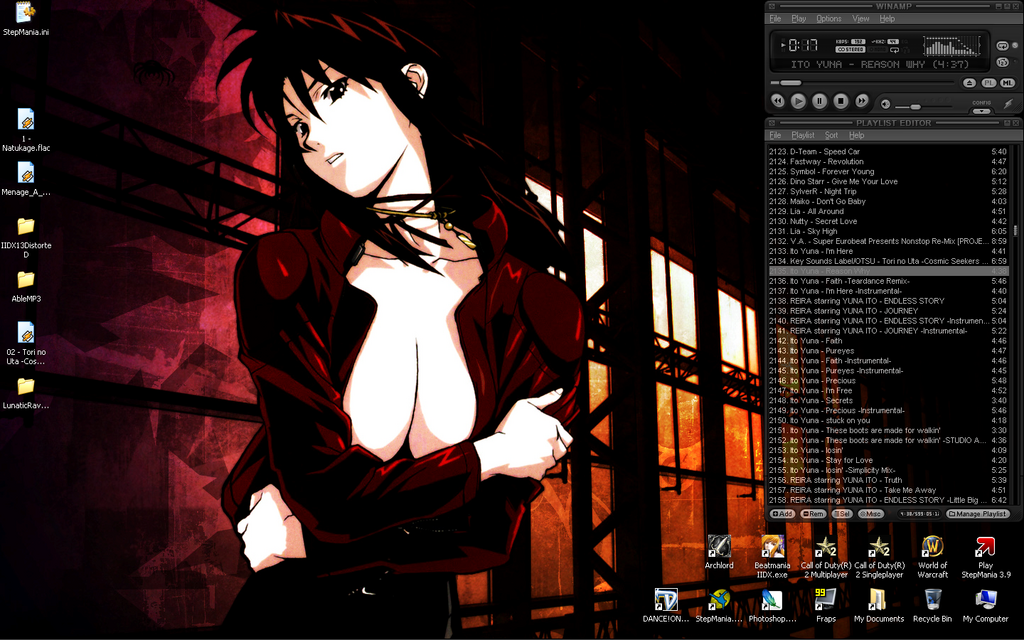Open the Options menu in Winamp
Image resolution: width=1024 pixels, height=640 pixels.
click(828, 18)
